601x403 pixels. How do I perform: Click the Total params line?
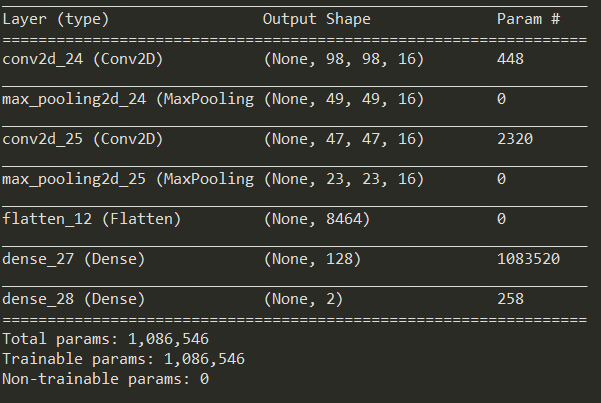pyautogui.click(x=105, y=339)
